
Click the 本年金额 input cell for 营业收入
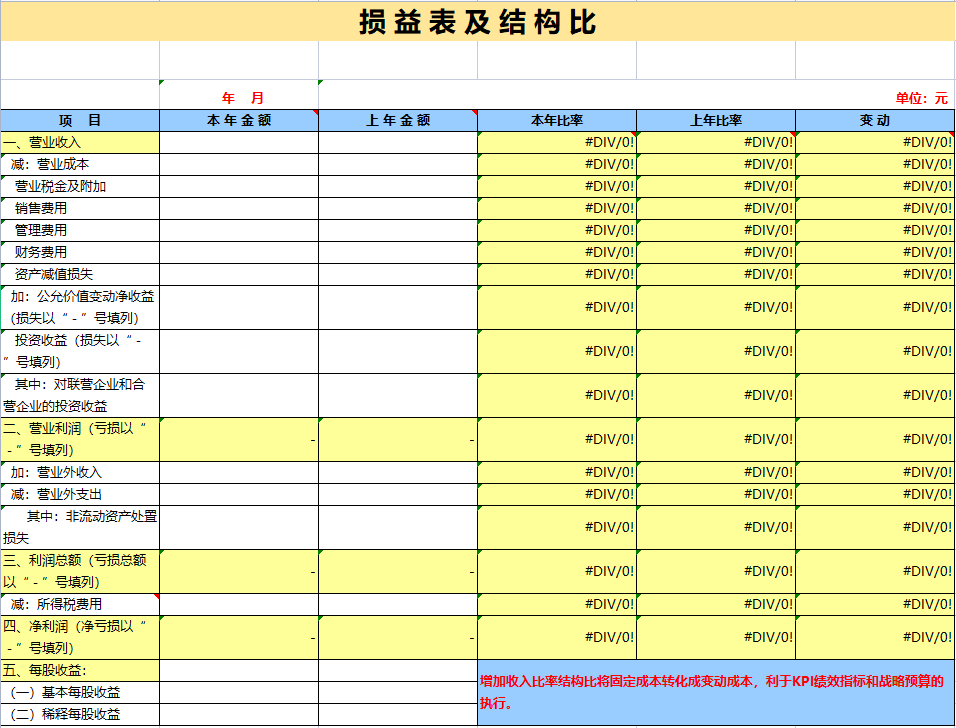237,141
